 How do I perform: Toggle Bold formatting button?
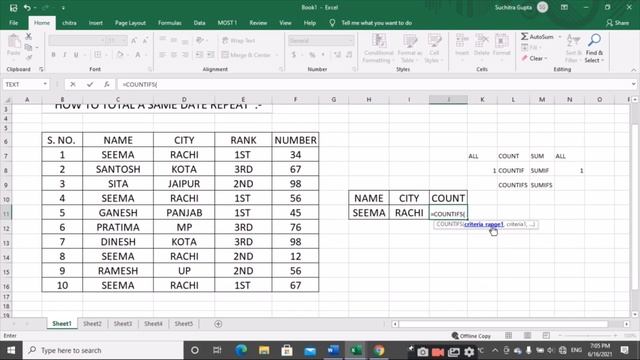pos(53,55)
